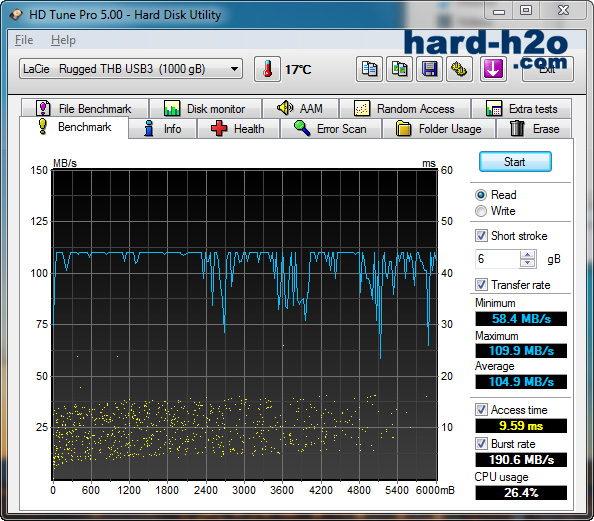
Task: Click the 26.4% CPU usage value
Action: point(521,493)
